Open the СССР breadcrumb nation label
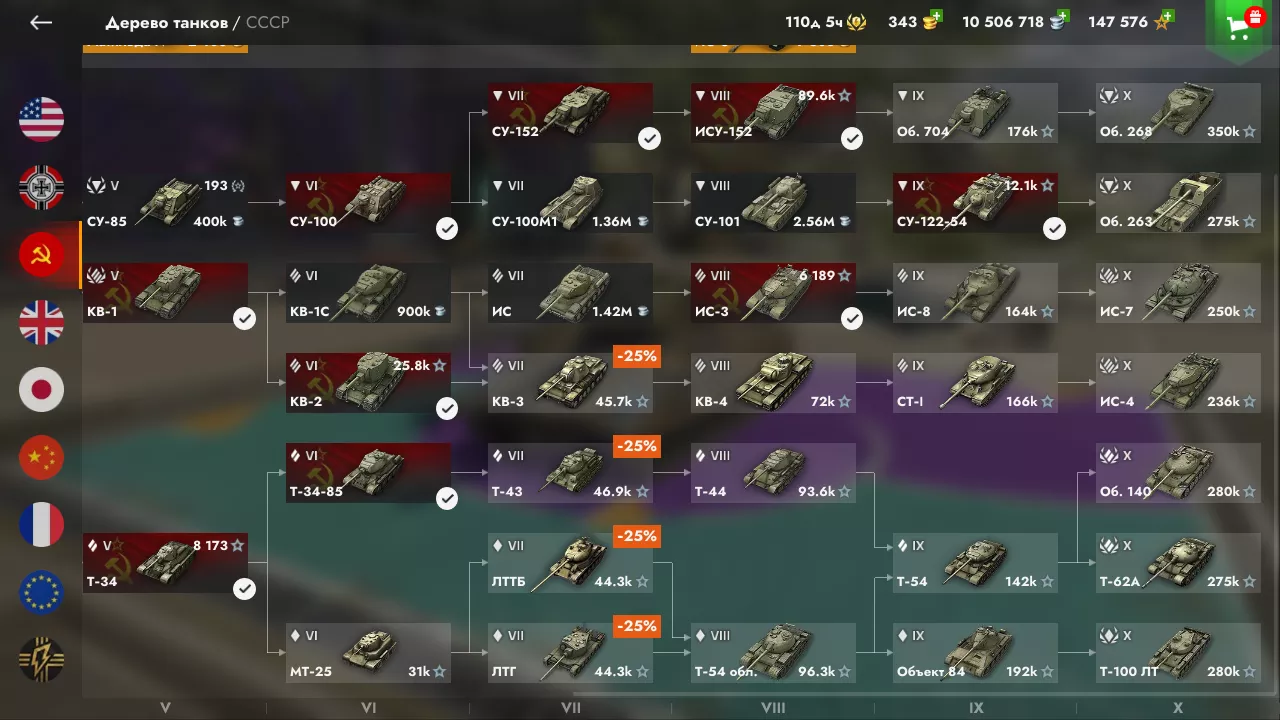Screen dimensions: 1280x720 coord(267,22)
